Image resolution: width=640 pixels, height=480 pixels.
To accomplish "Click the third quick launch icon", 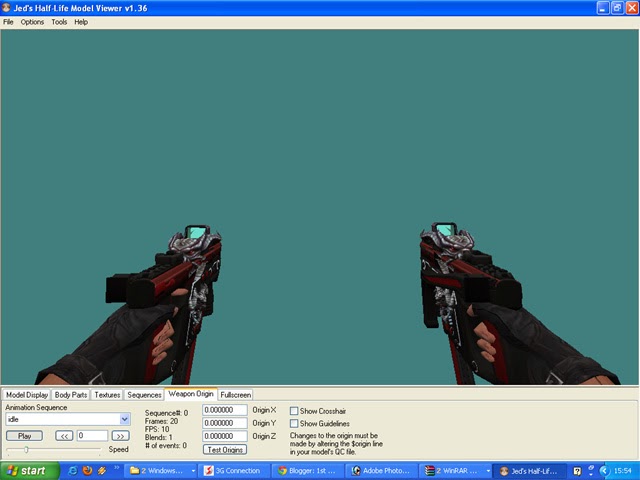I will tap(102, 471).
